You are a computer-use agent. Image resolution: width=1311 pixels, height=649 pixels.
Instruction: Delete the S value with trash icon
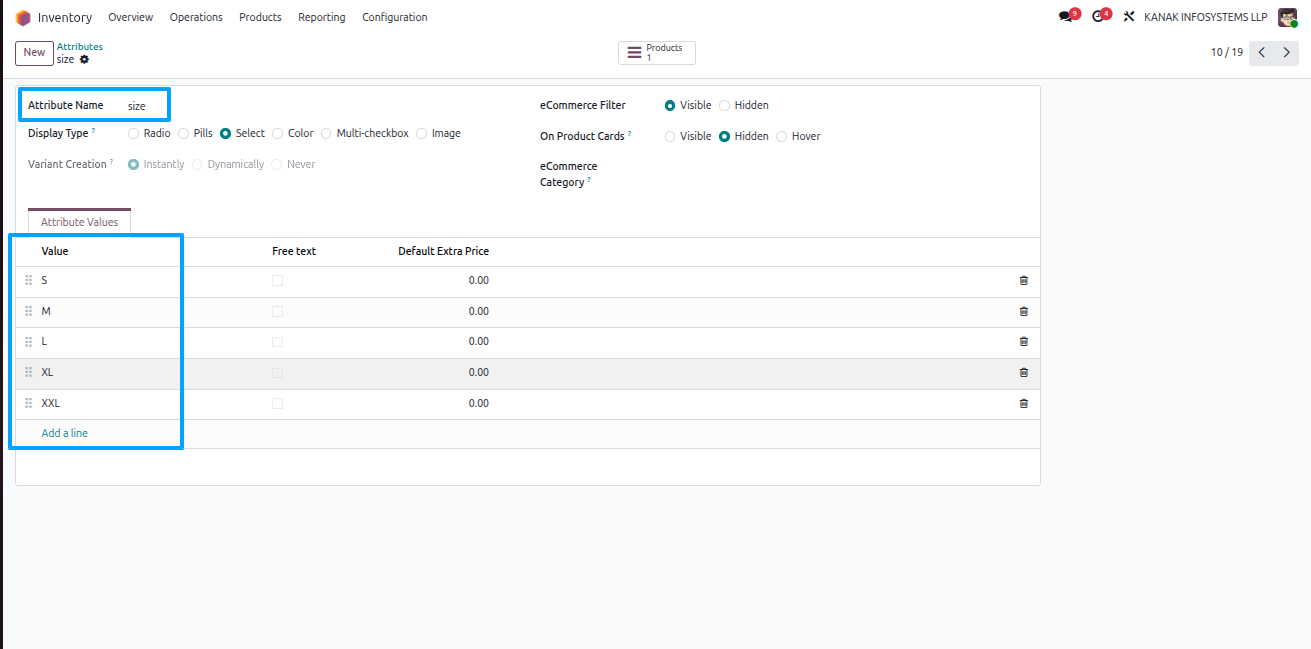1023,281
